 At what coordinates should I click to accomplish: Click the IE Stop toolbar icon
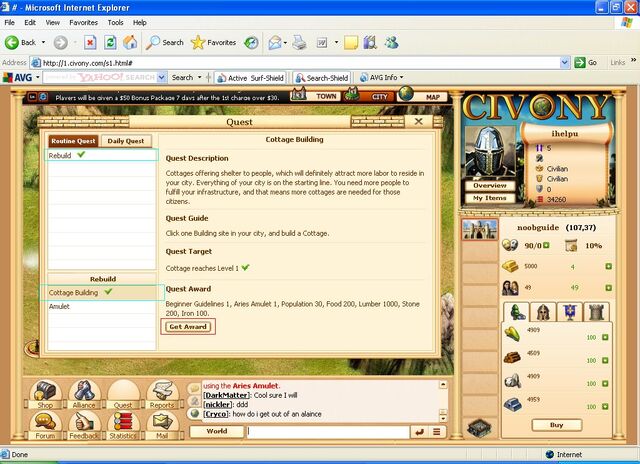point(90,42)
